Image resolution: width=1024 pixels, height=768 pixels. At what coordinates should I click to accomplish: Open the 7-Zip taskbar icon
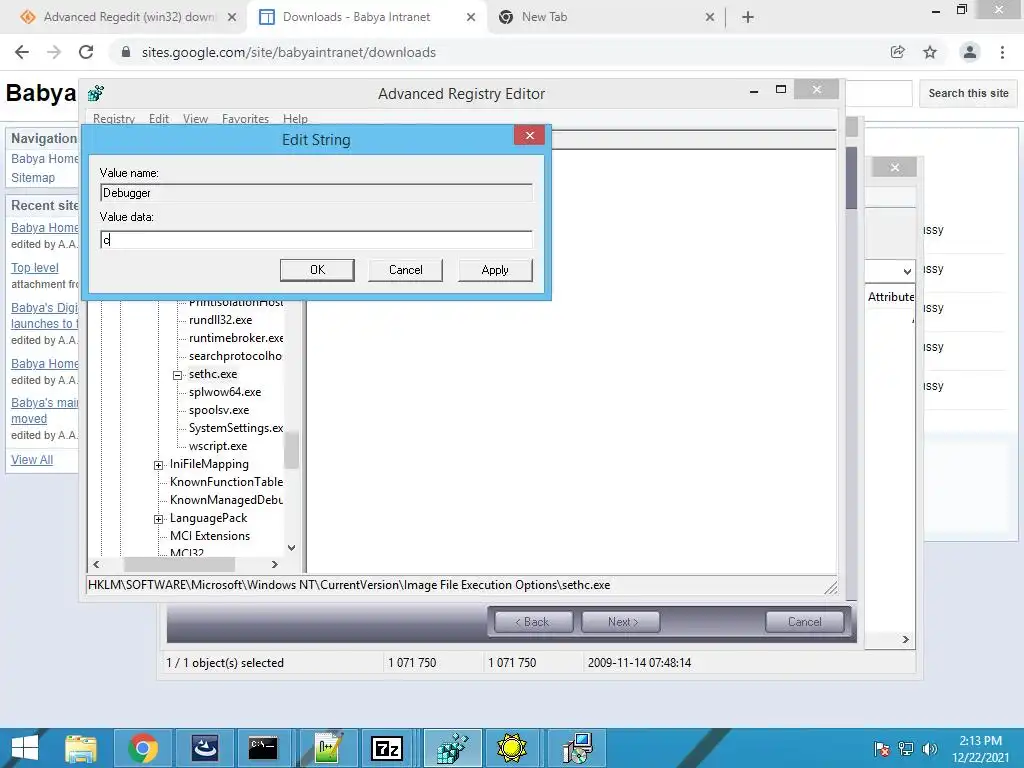(387, 748)
